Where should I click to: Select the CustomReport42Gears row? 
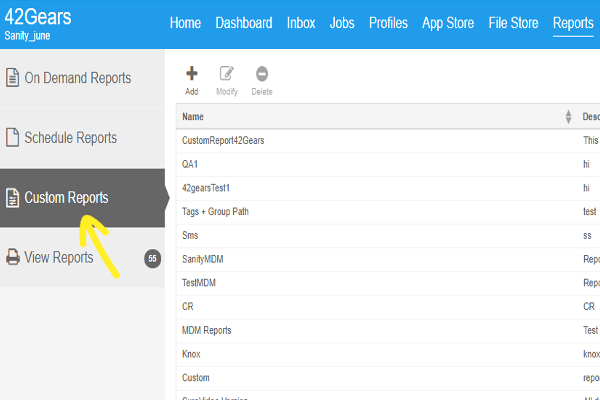(388, 140)
